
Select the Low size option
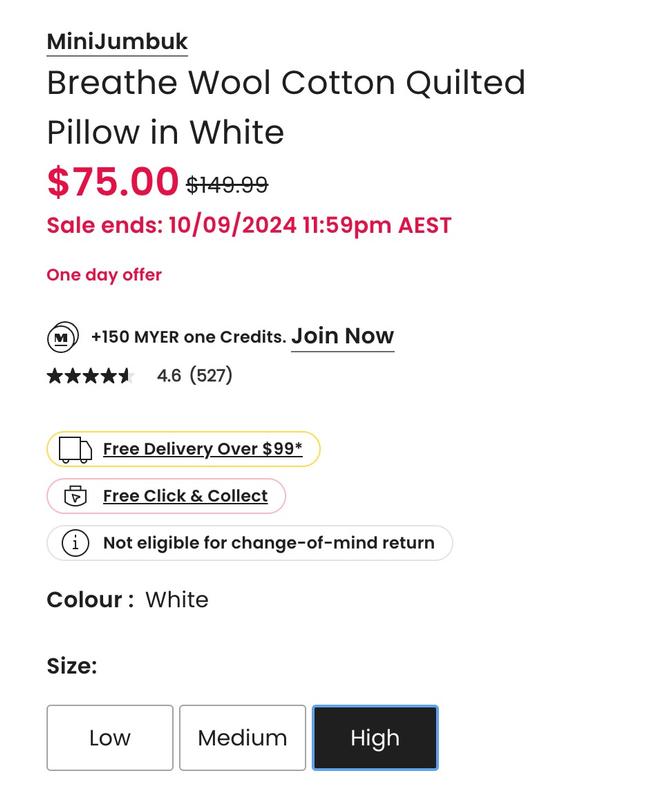pyautogui.click(x=110, y=738)
